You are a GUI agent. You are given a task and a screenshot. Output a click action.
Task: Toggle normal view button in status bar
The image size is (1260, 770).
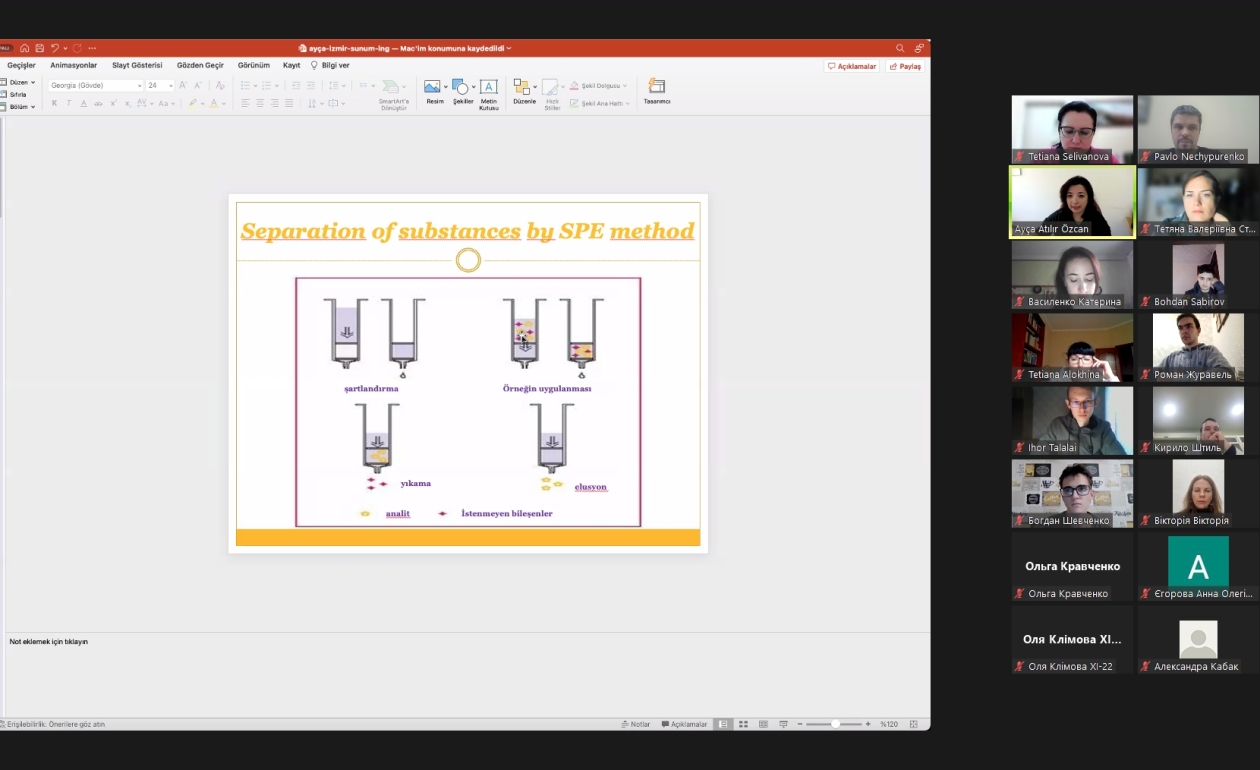click(723, 724)
